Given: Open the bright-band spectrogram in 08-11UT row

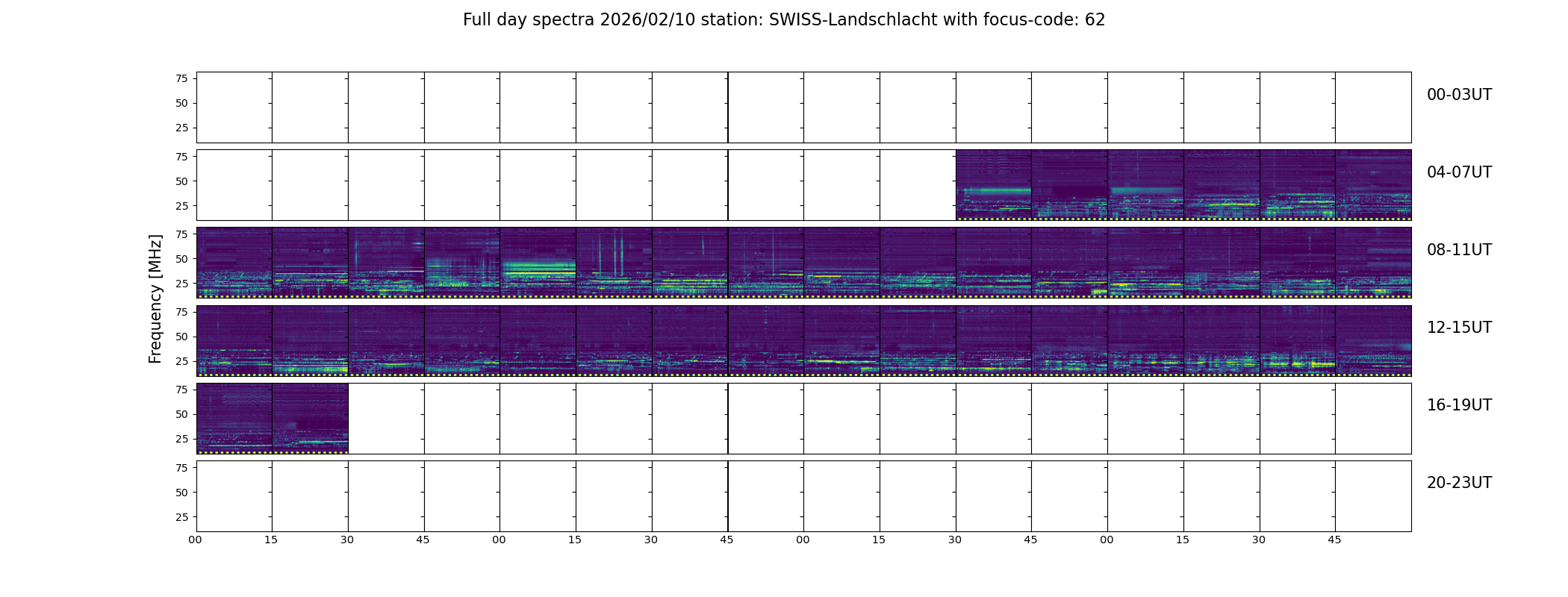Looking at the screenshot, I should pos(538,263).
